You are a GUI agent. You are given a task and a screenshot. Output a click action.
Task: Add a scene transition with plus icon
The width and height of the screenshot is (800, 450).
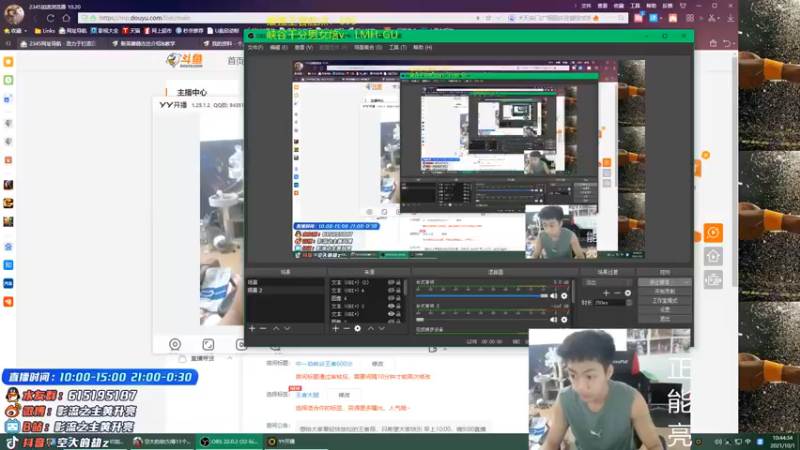[x=606, y=293]
